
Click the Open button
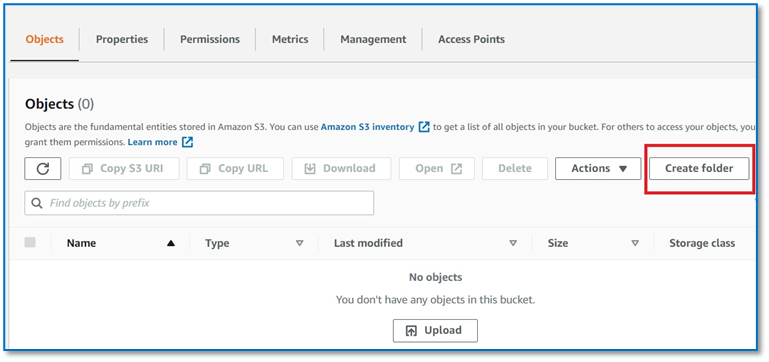(x=437, y=168)
